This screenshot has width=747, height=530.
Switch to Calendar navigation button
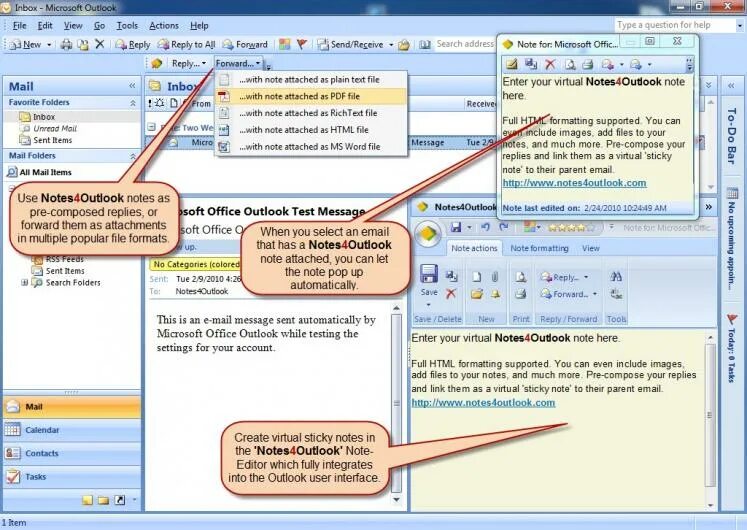click(x=72, y=430)
